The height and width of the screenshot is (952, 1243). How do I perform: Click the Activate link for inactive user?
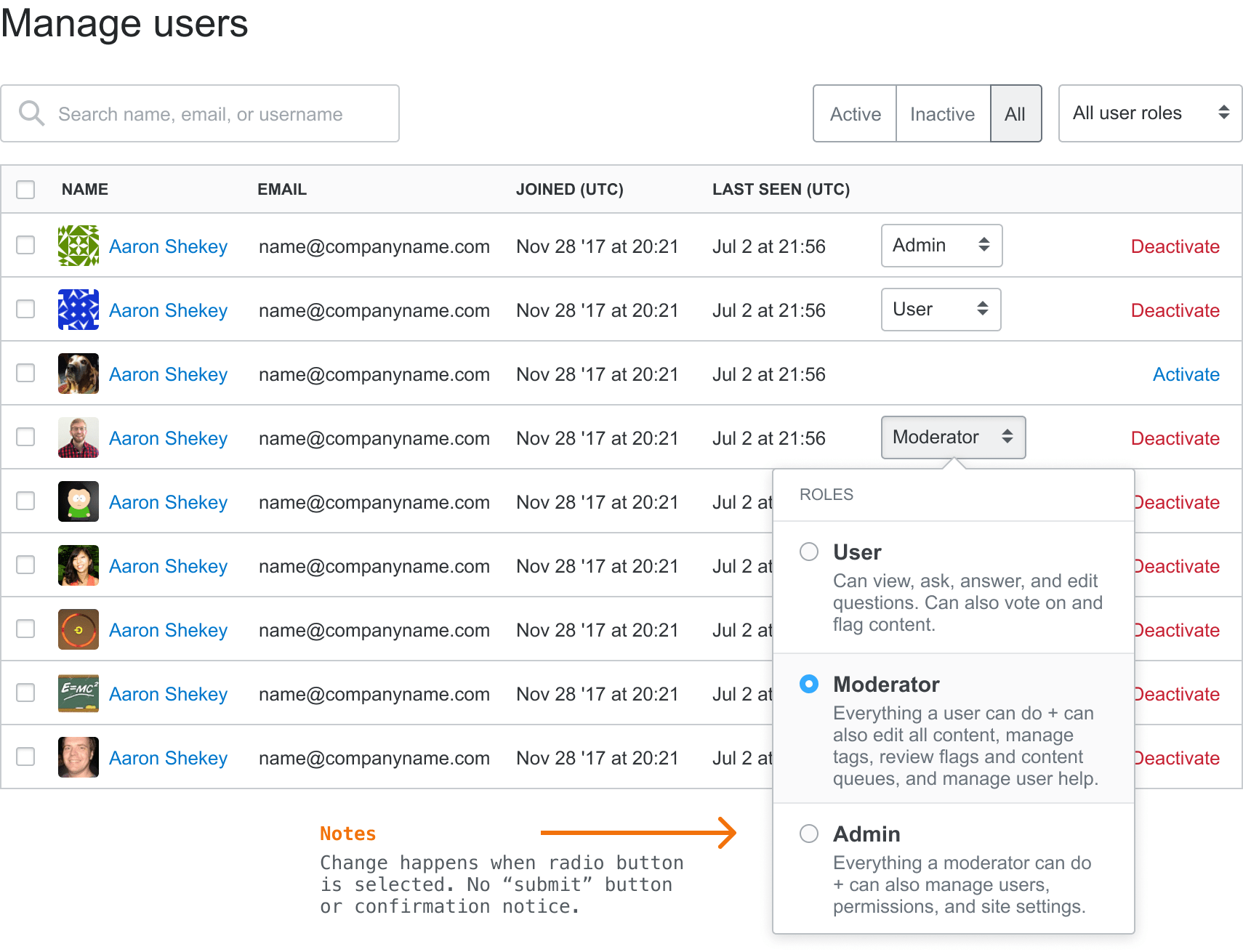(1186, 374)
